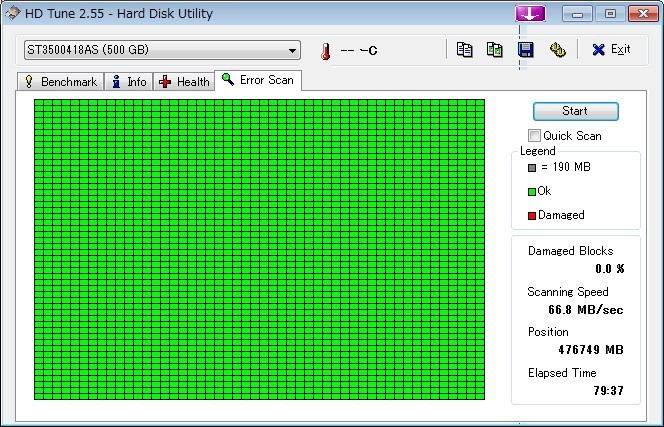Switch to the Benchmark tab
Screen dimensions: 664x427
click(61, 82)
